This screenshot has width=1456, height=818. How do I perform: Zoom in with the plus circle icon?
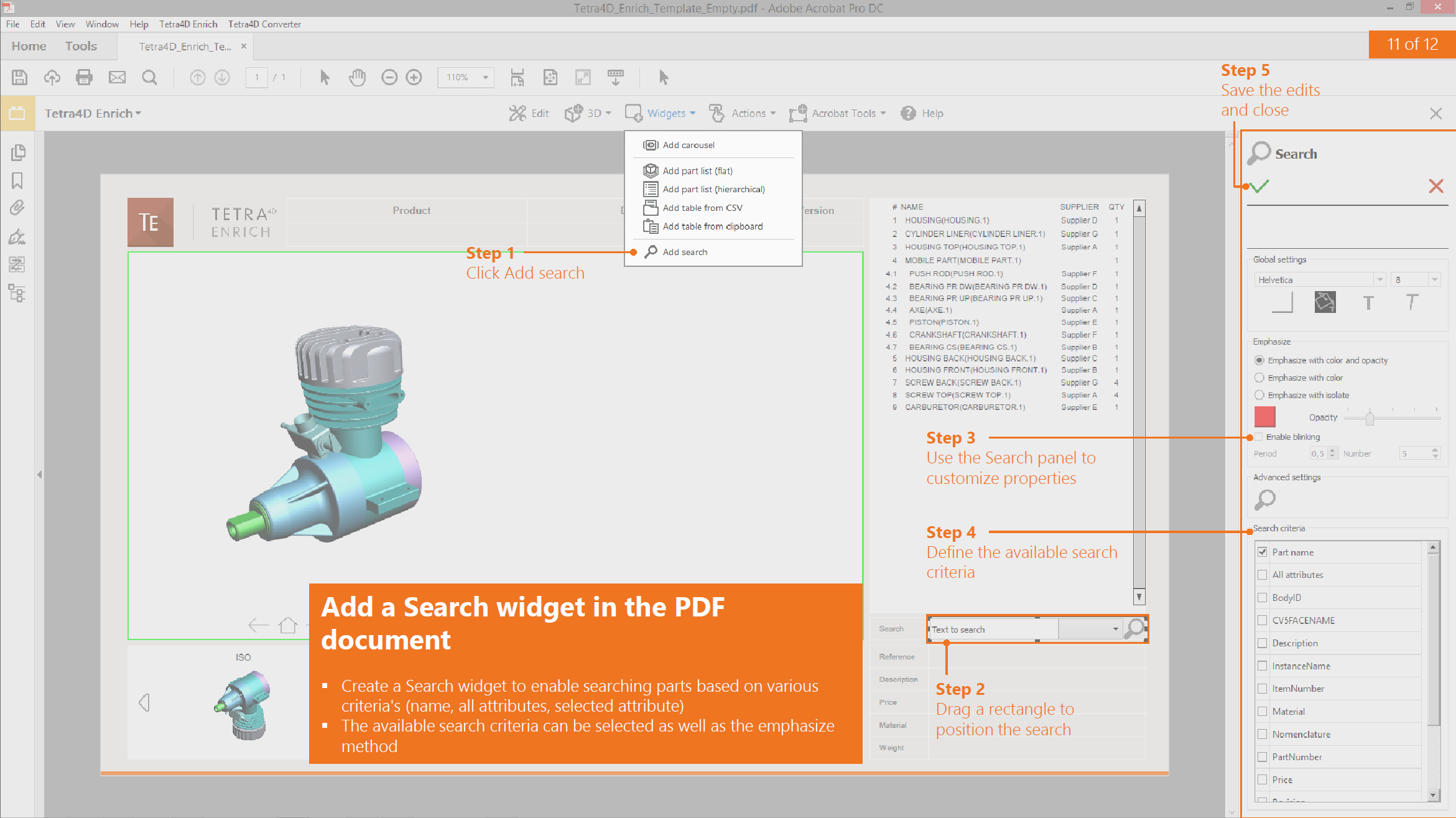click(414, 77)
